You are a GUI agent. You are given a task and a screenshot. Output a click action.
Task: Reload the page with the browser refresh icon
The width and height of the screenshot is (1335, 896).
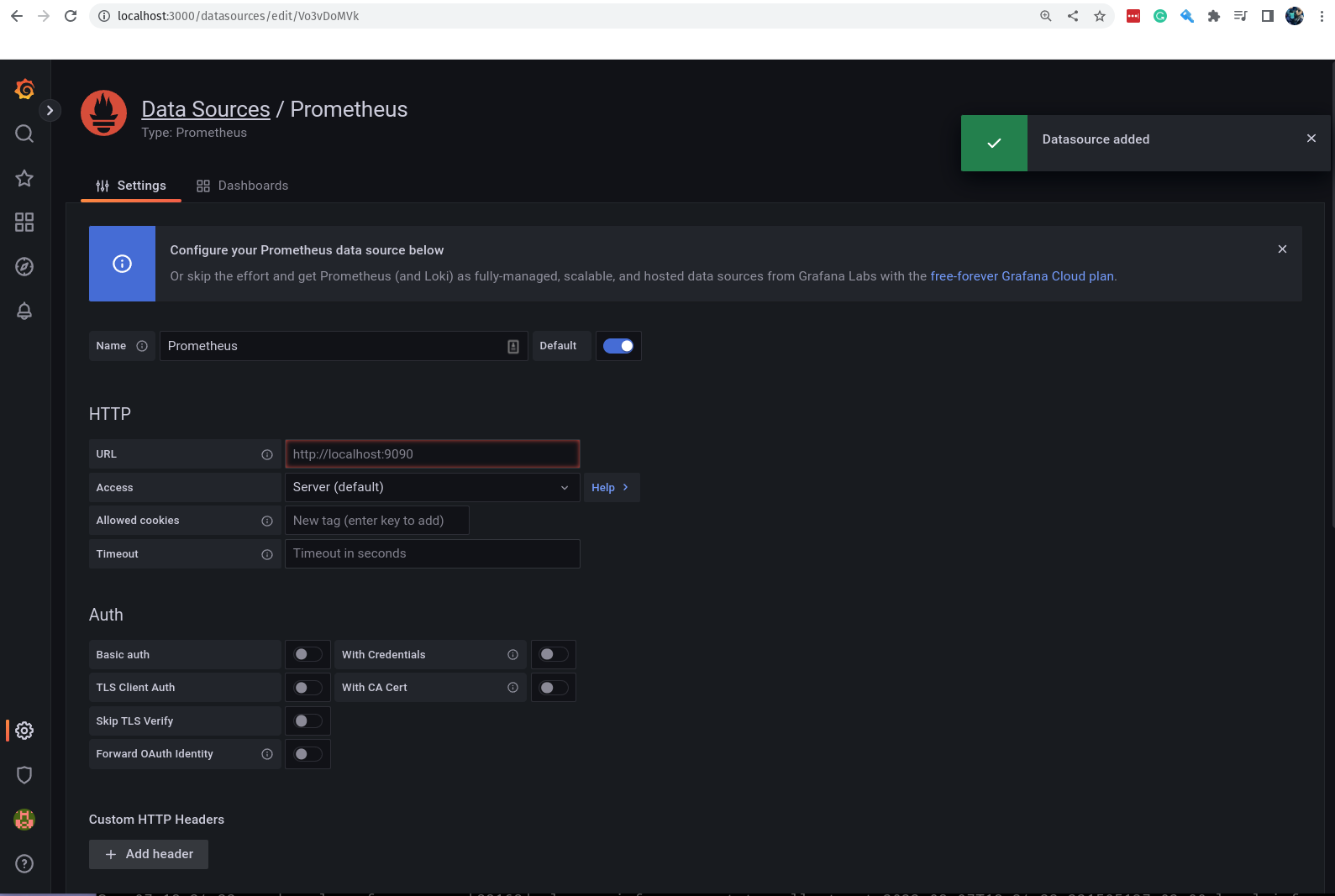71,16
